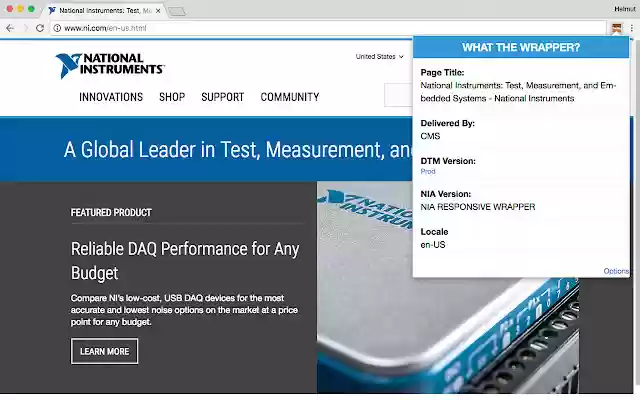Click the site search box

pos(398,95)
